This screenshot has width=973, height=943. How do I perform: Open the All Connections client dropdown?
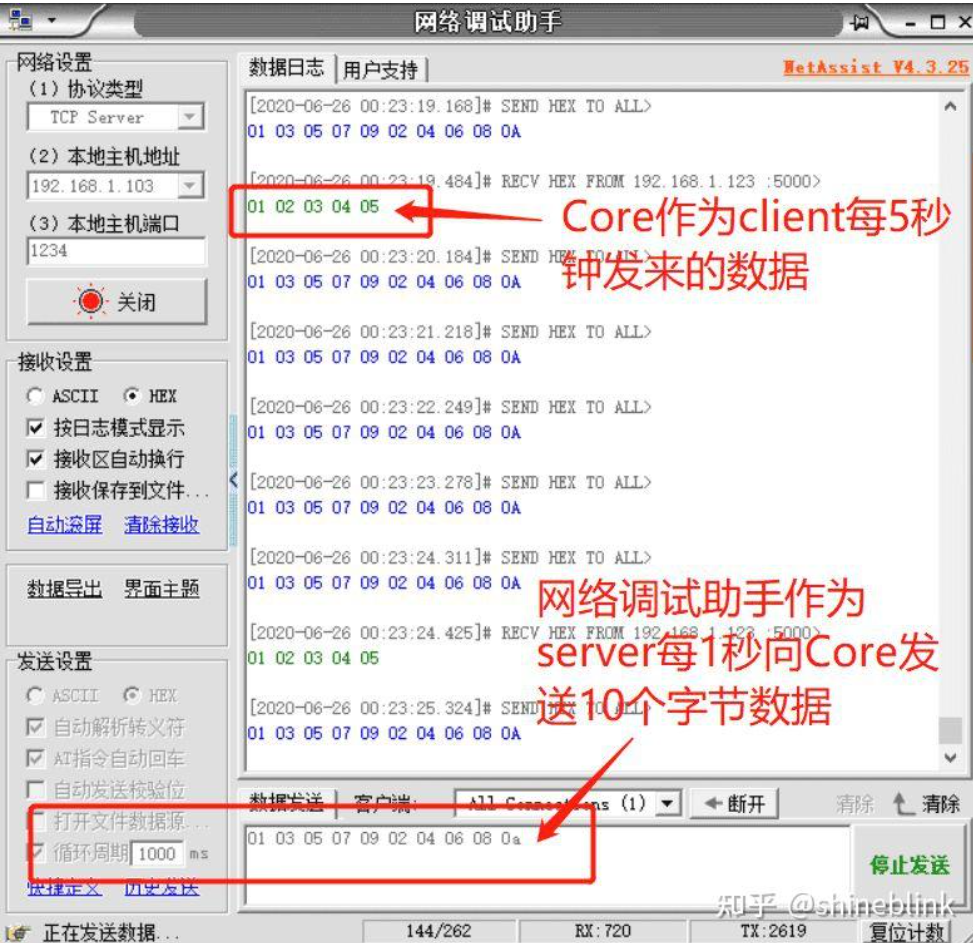(669, 803)
